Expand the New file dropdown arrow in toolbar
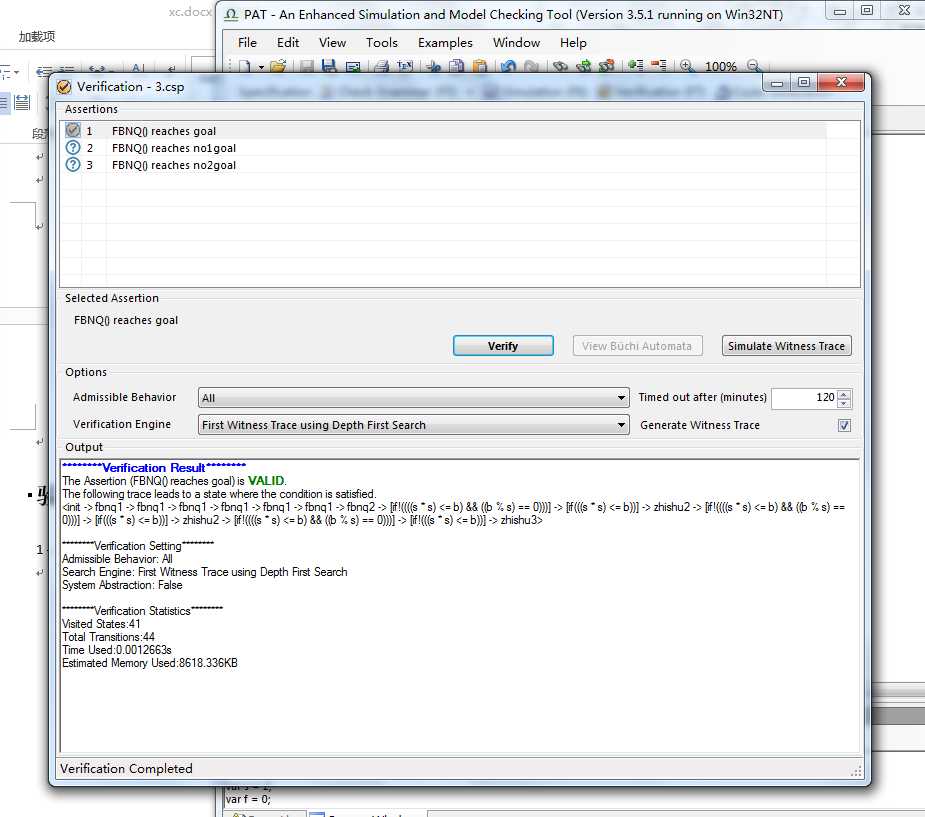This screenshot has width=925, height=817. [x=261, y=67]
